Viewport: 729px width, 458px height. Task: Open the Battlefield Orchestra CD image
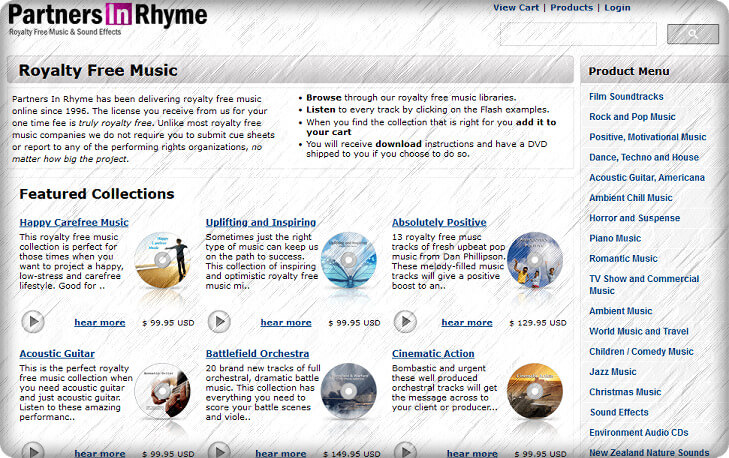(349, 391)
